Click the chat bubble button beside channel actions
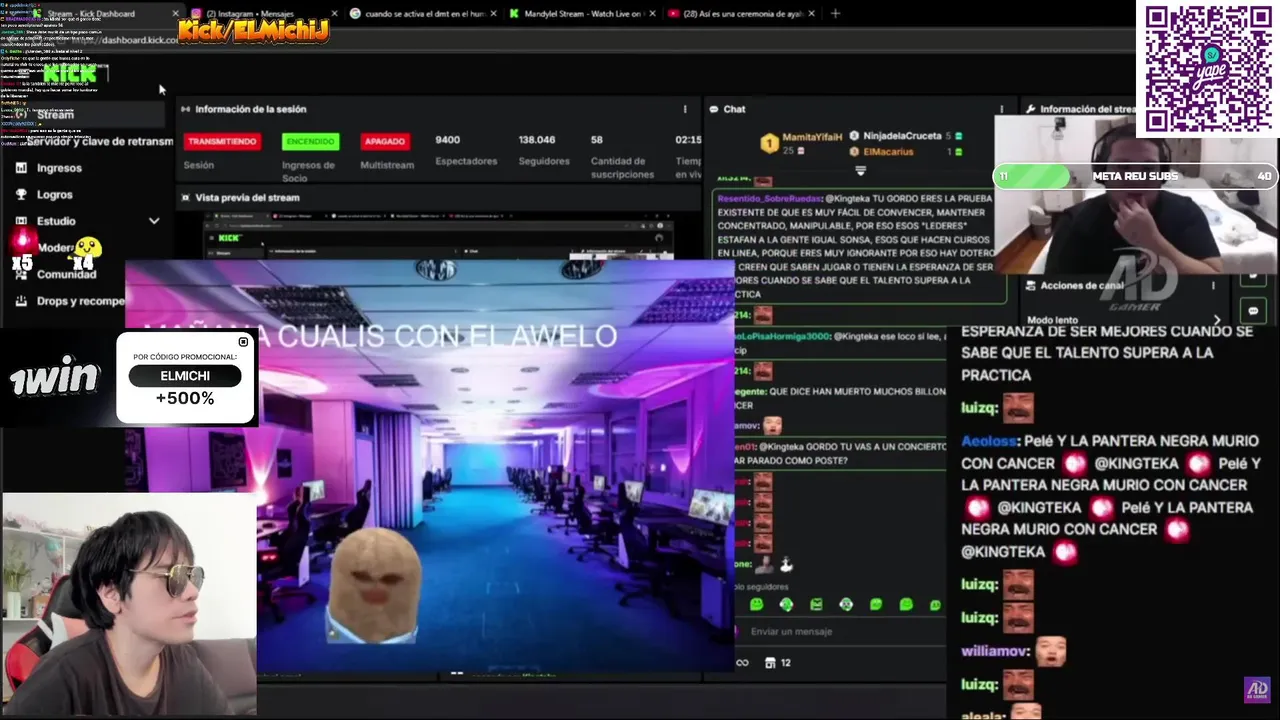 (x=1253, y=311)
